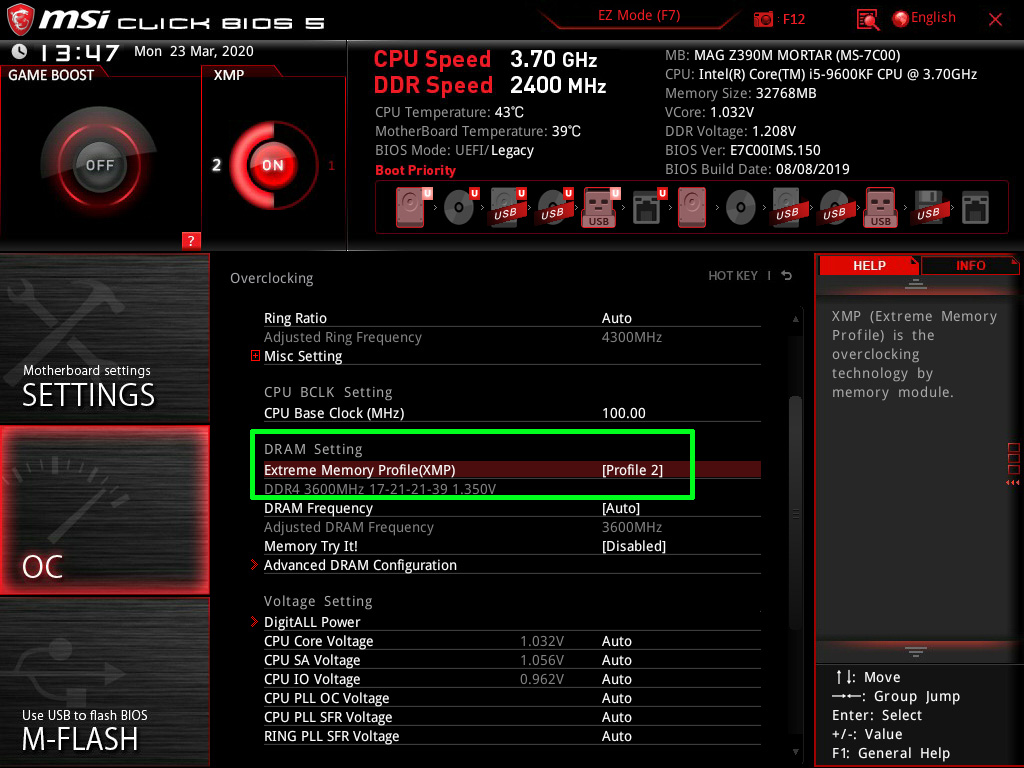Select the UEFI USB hard disk boot icon
This screenshot has height=768, width=1024.
[506, 208]
